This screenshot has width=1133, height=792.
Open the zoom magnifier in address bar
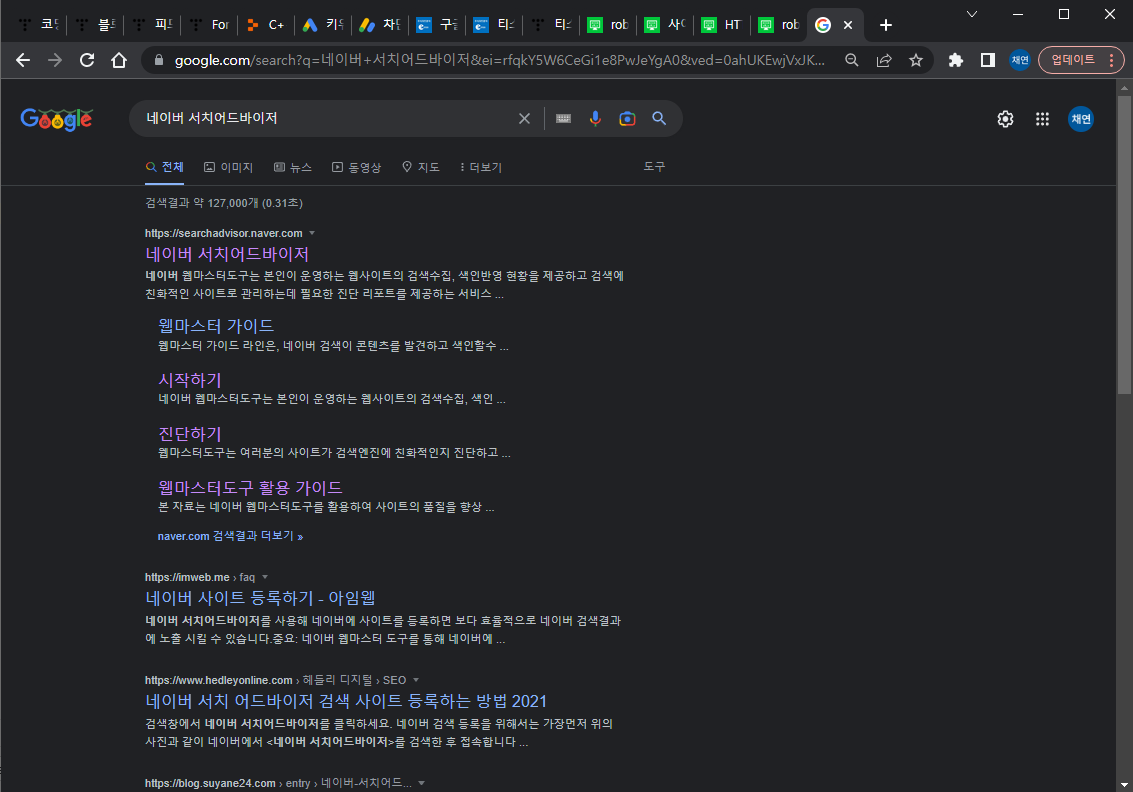point(852,60)
